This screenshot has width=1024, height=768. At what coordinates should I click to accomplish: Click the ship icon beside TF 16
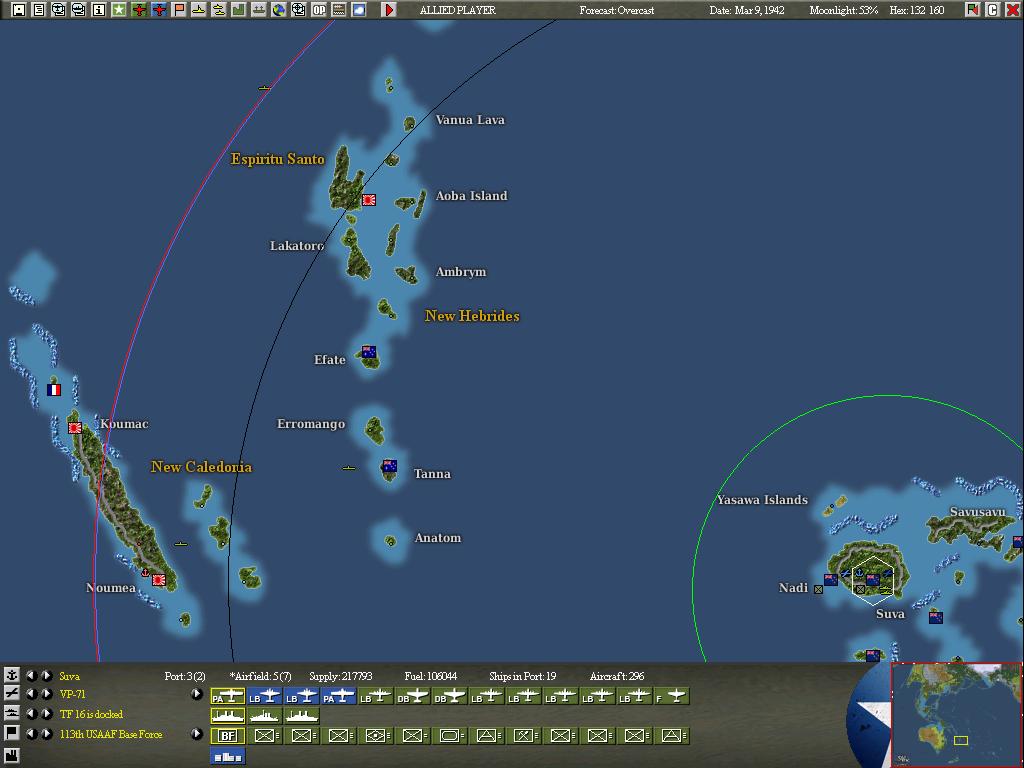click(x=11, y=712)
